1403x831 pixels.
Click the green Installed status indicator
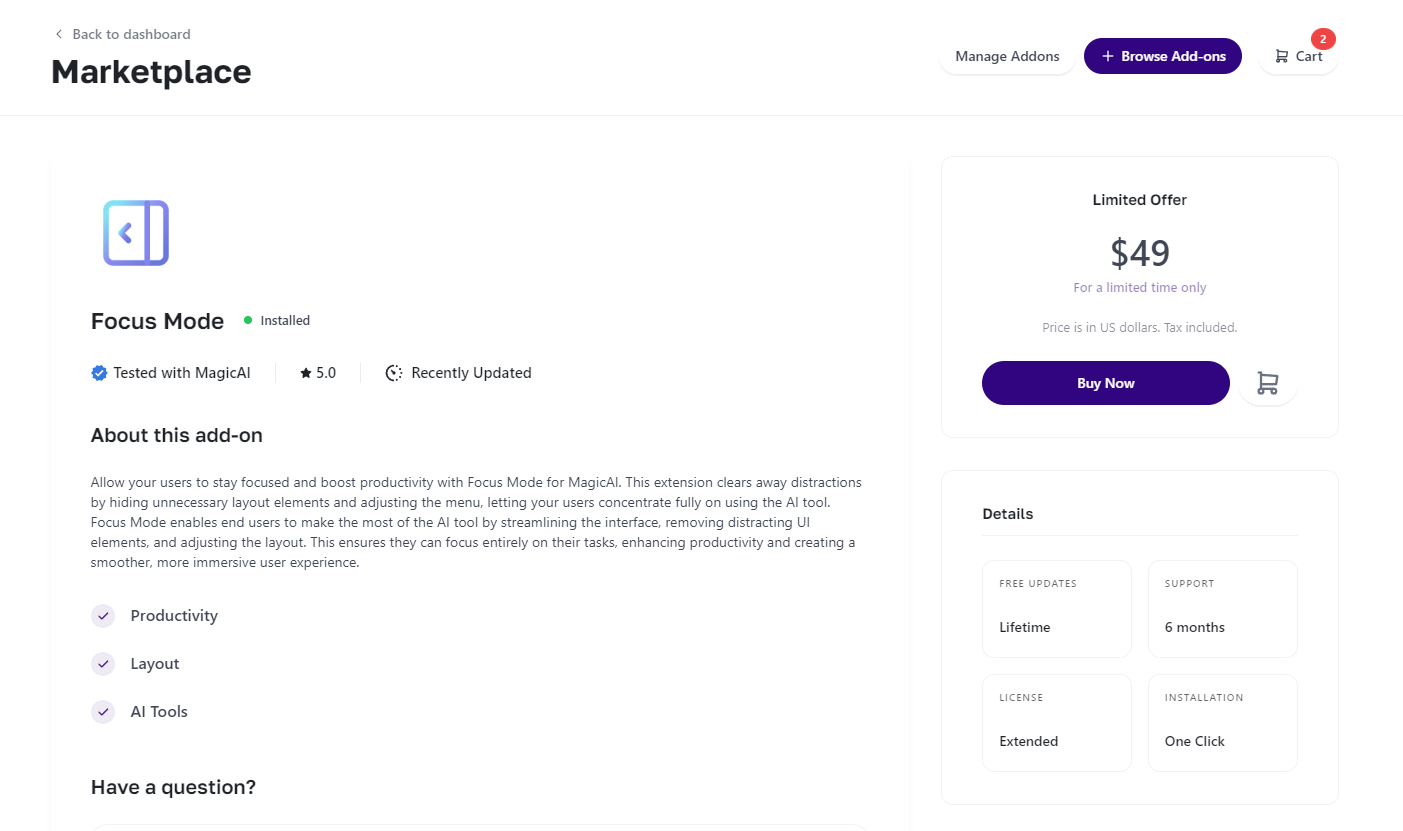pyautogui.click(x=248, y=320)
